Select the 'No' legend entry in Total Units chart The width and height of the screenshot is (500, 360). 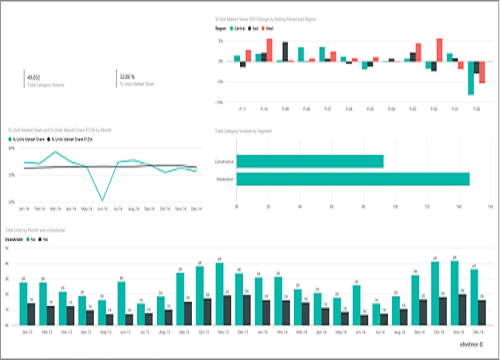click(x=31, y=239)
